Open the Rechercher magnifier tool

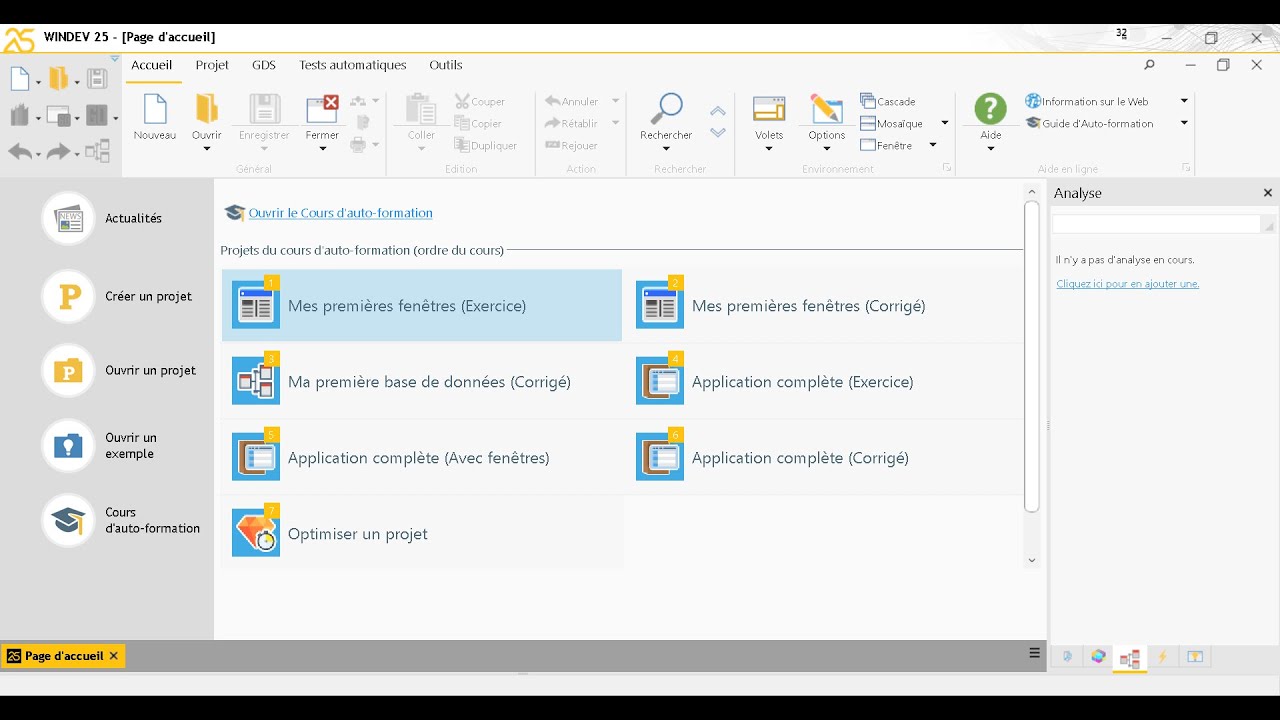click(666, 108)
